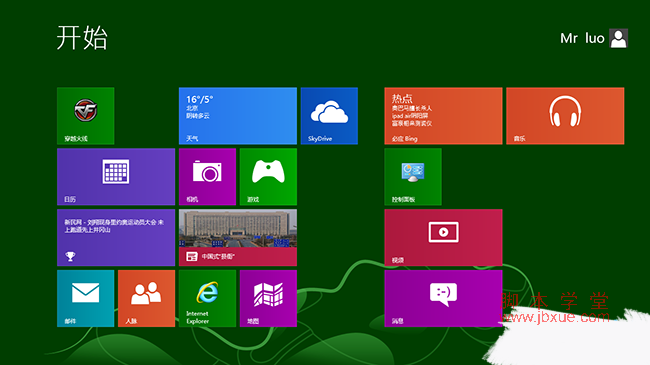
Task: Open the Control Panel tile
Action: (x=413, y=177)
